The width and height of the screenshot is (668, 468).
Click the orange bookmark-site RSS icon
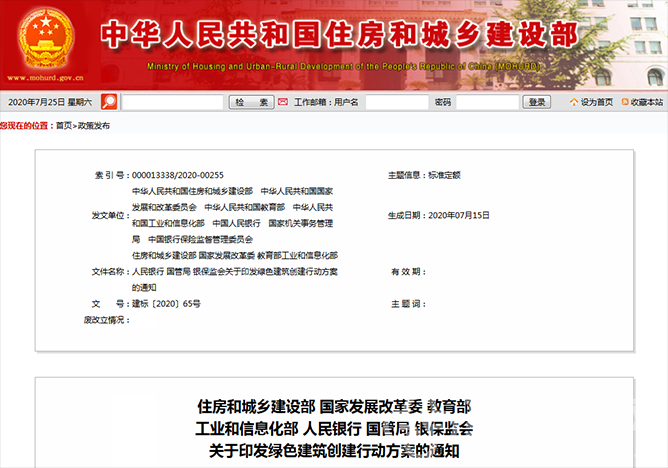coord(625,102)
